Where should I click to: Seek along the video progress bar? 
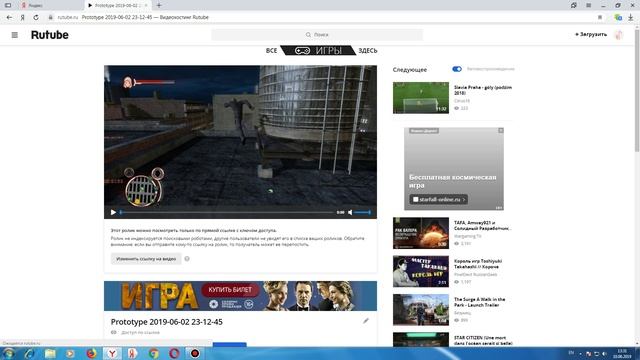[x=227, y=212]
